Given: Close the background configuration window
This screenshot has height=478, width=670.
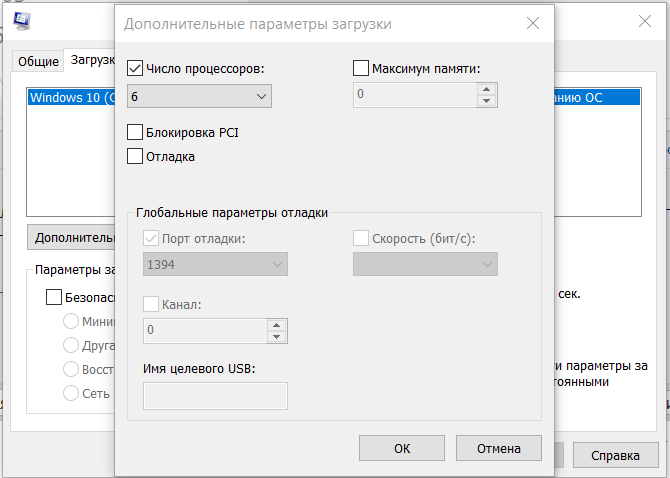Looking at the screenshot, I should pyautogui.click(x=644, y=20).
